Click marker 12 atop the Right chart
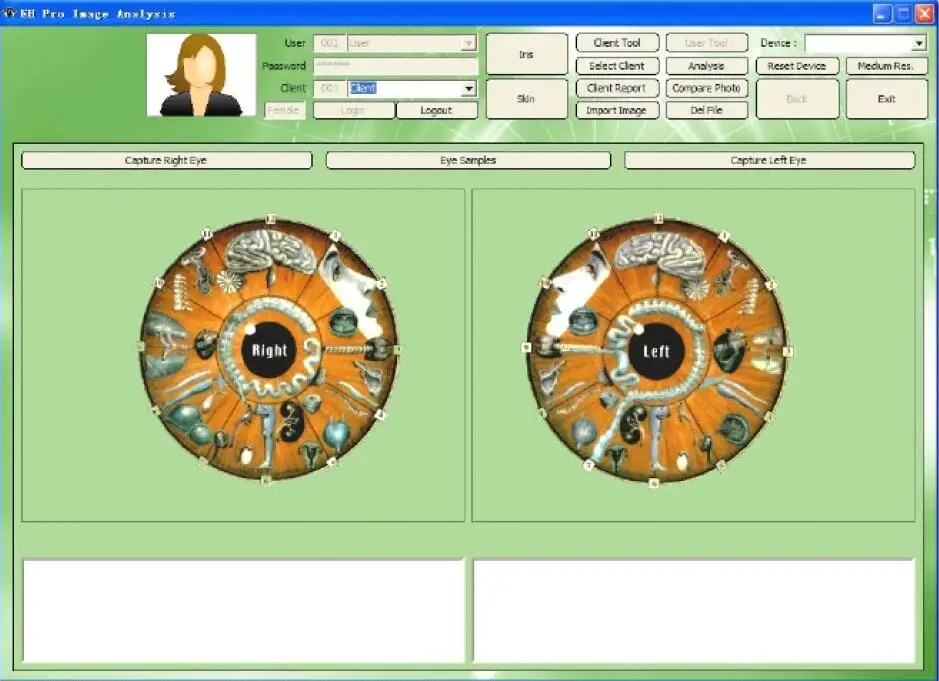This screenshot has height=681, width=939. coord(271,219)
